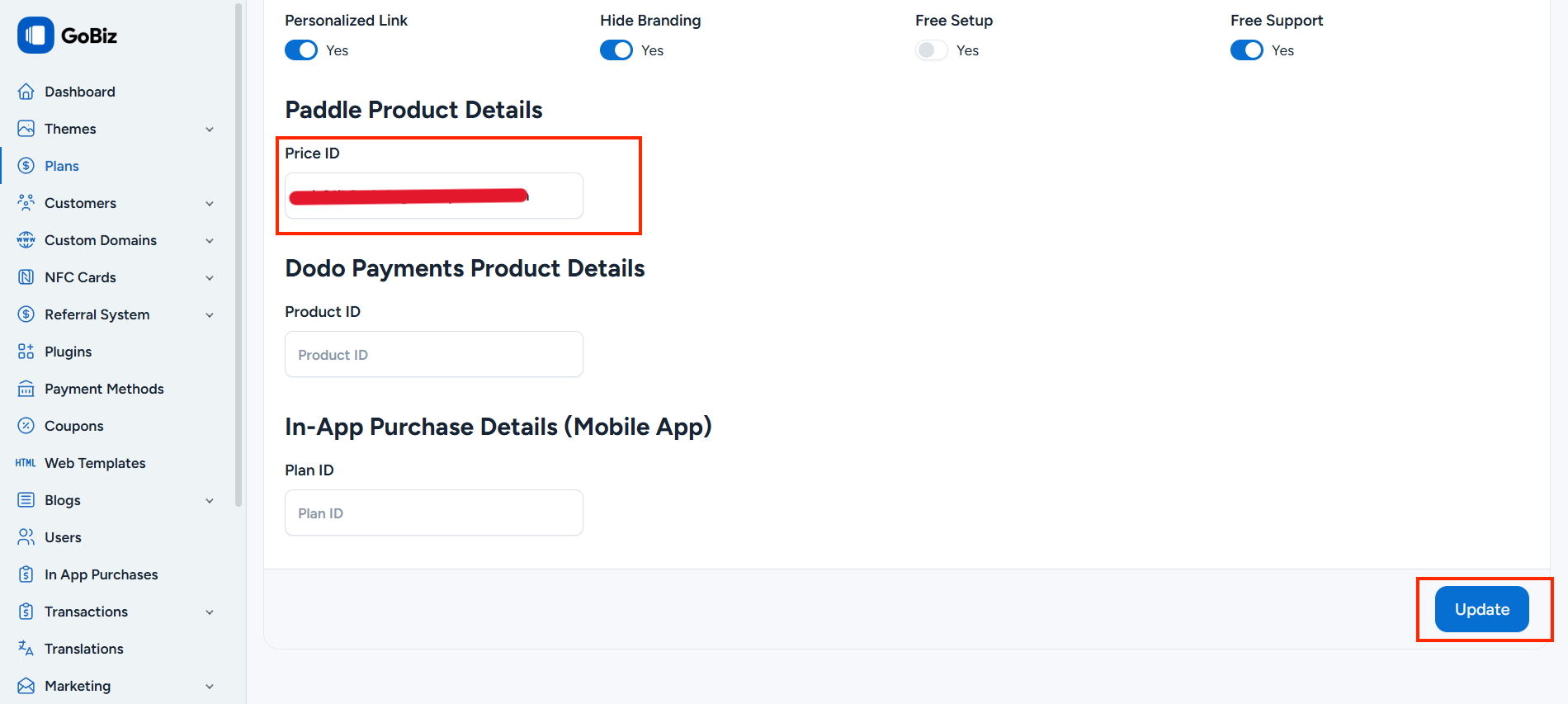This screenshot has width=1568, height=704.
Task: Turn off Hide Branding
Action: coord(616,50)
